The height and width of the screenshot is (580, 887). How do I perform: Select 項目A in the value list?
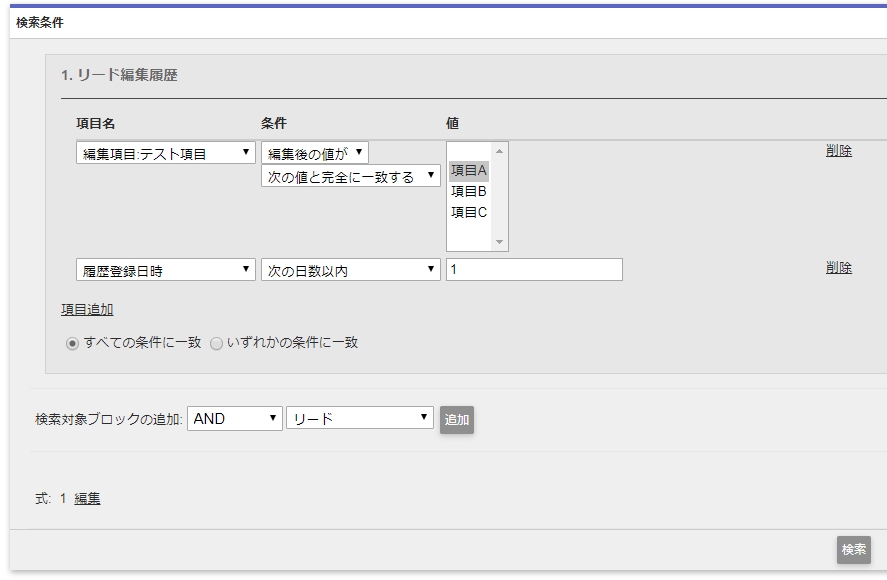click(469, 170)
